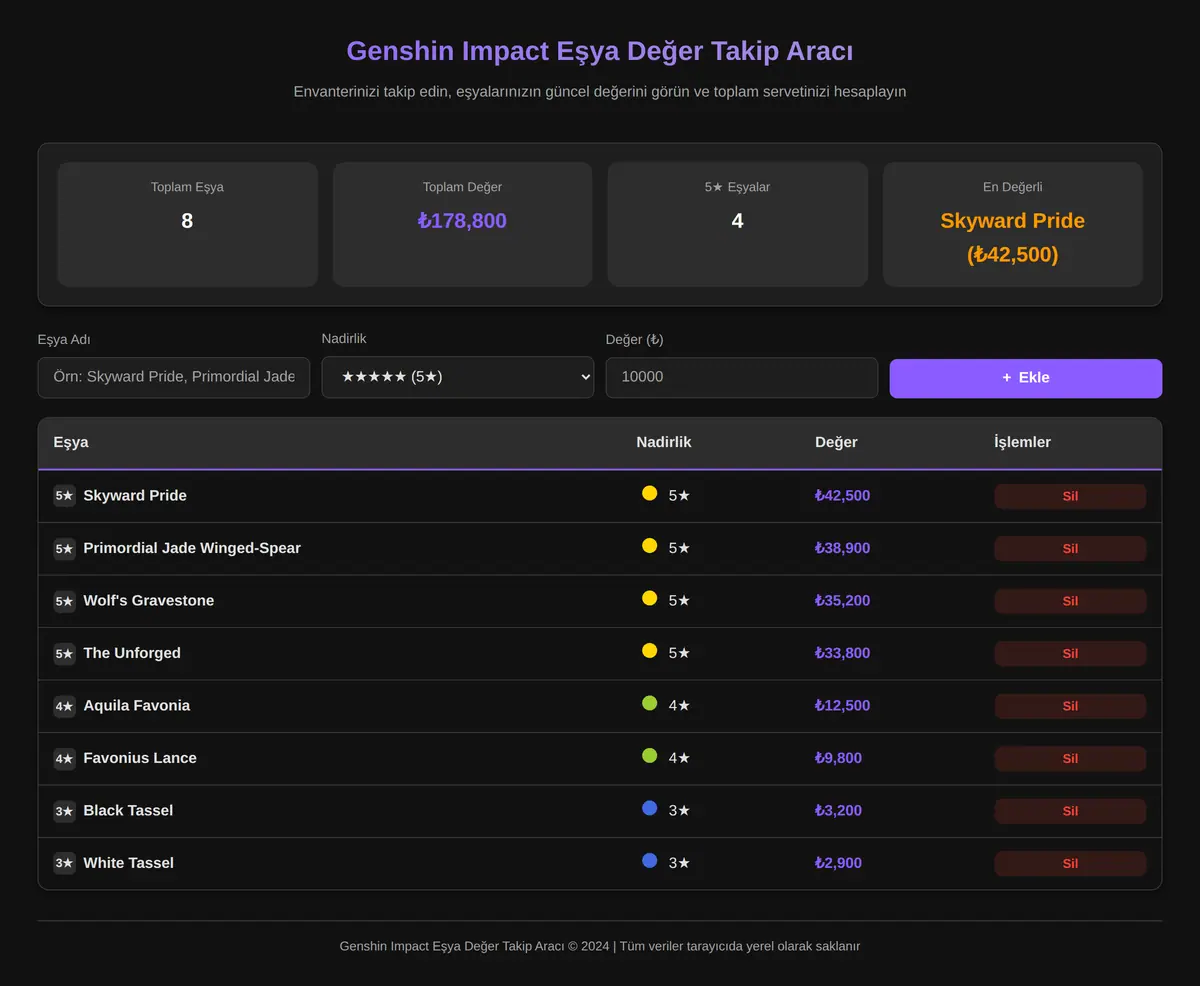Delete Primordial Jade Winged-Spear using Sil

[1070, 548]
